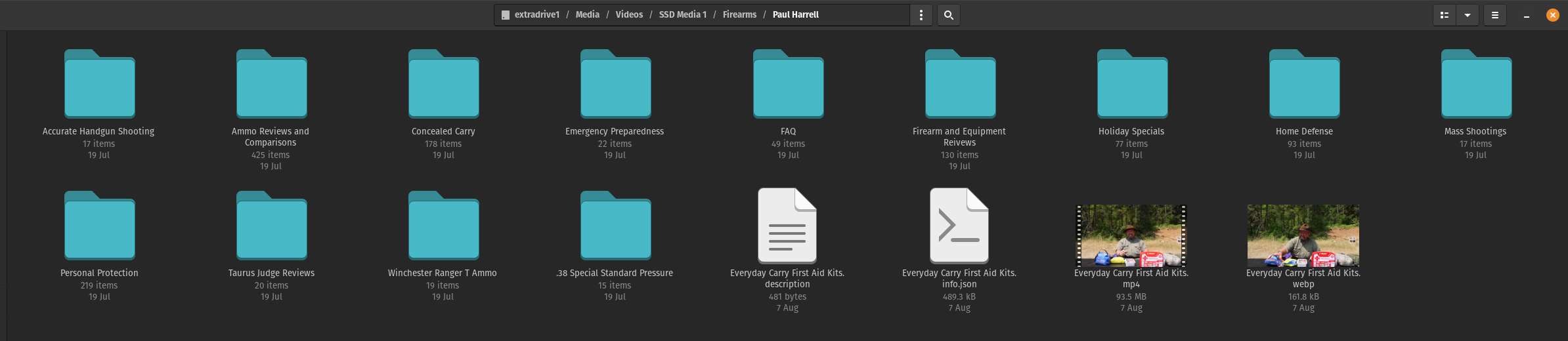The width and height of the screenshot is (1568, 341).
Task: Open the Home Defense folder icon
Action: tap(1304, 84)
